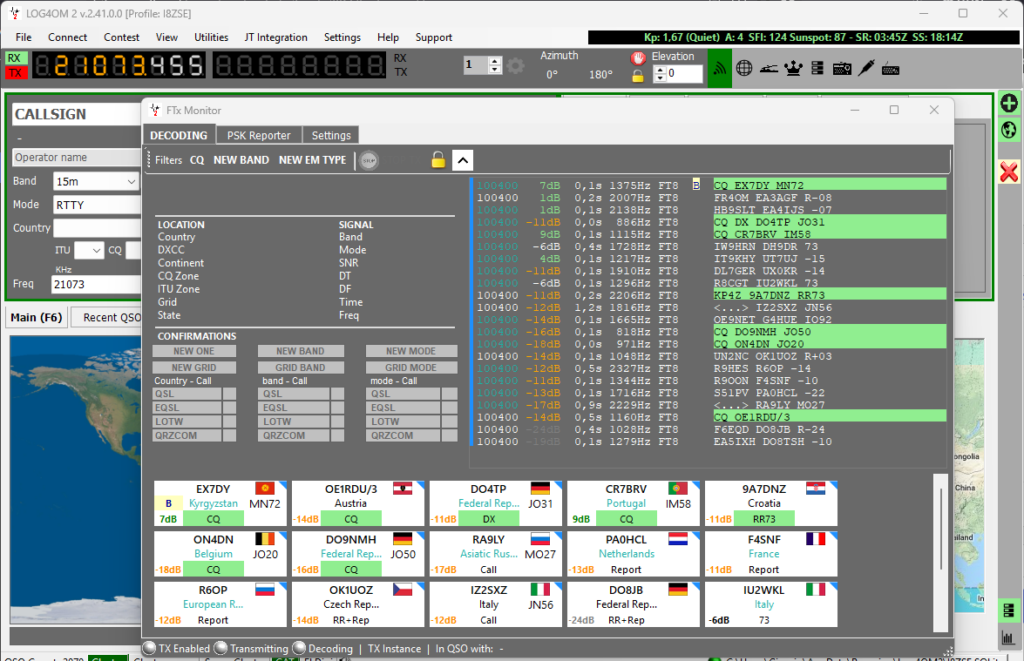This screenshot has height=661, width=1024.
Task: Toggle the Decoding indicator
Action: pyautogui.click(x=299, y=648)
